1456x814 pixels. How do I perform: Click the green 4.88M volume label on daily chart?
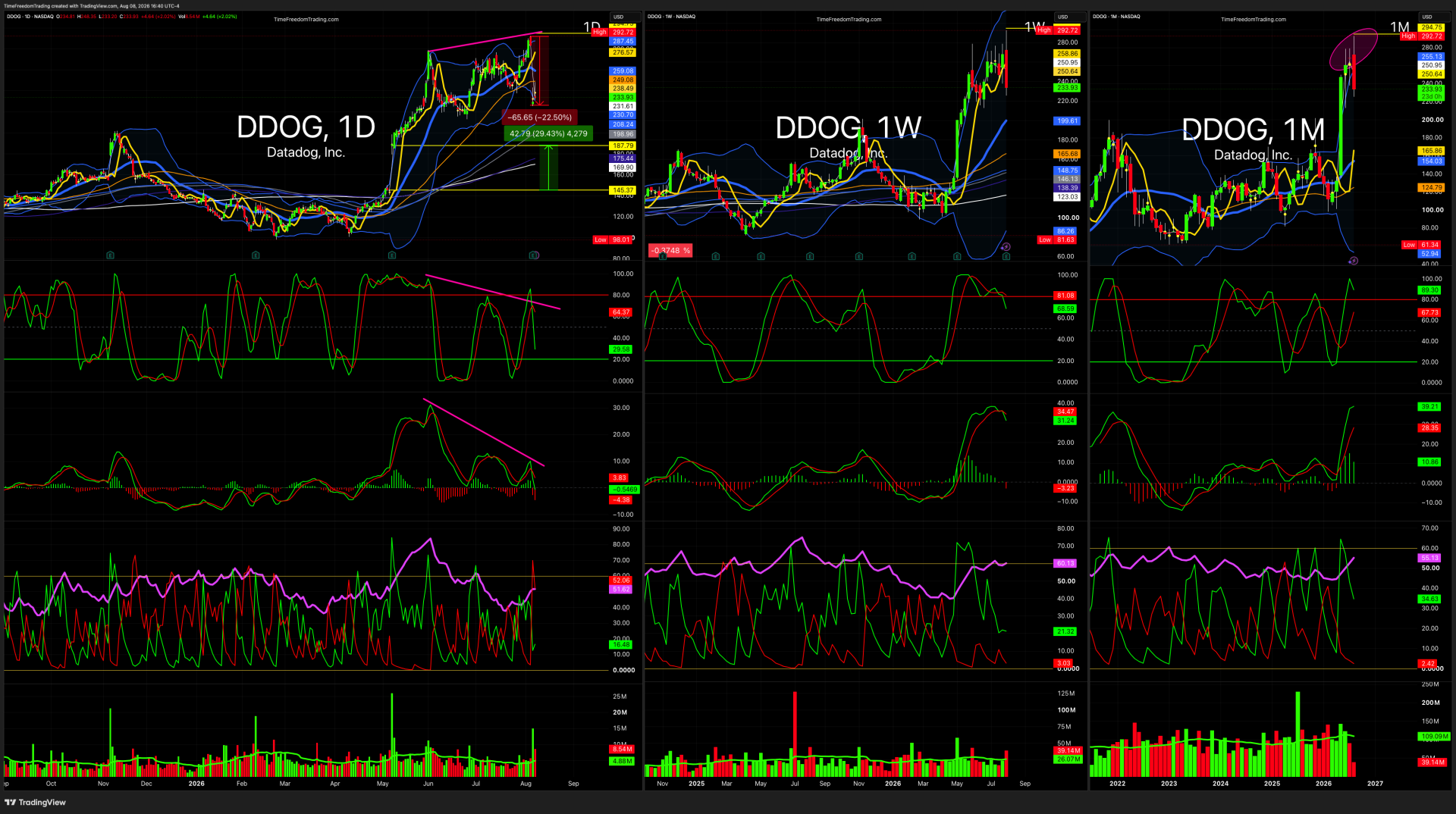[622, 761]
